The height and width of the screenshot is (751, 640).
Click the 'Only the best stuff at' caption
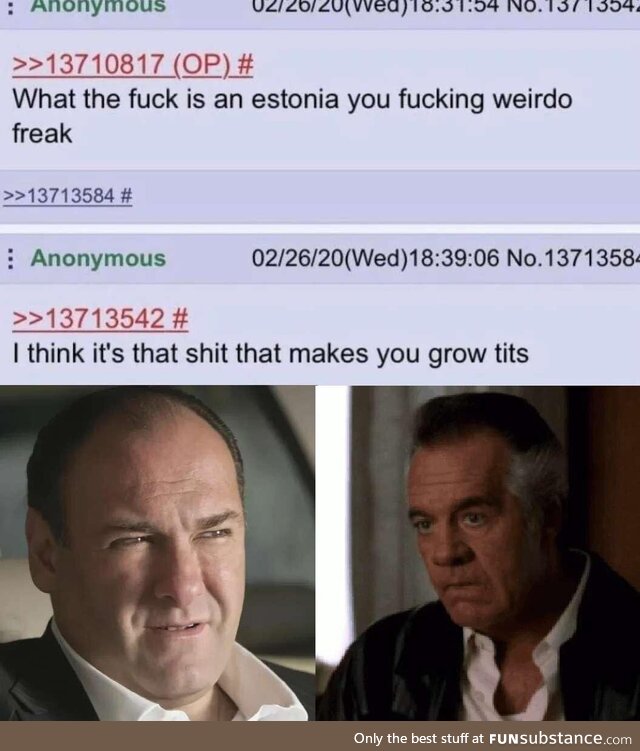[419, 738]
